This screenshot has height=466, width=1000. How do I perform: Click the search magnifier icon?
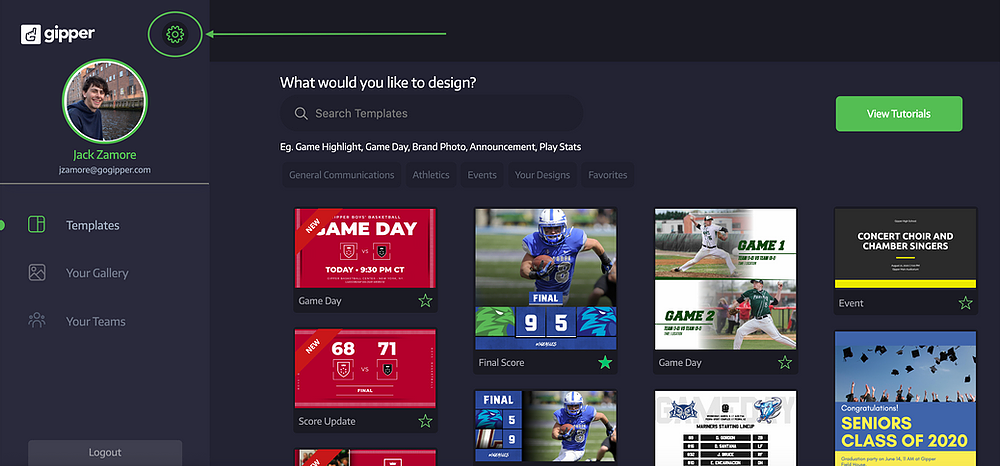301,113
